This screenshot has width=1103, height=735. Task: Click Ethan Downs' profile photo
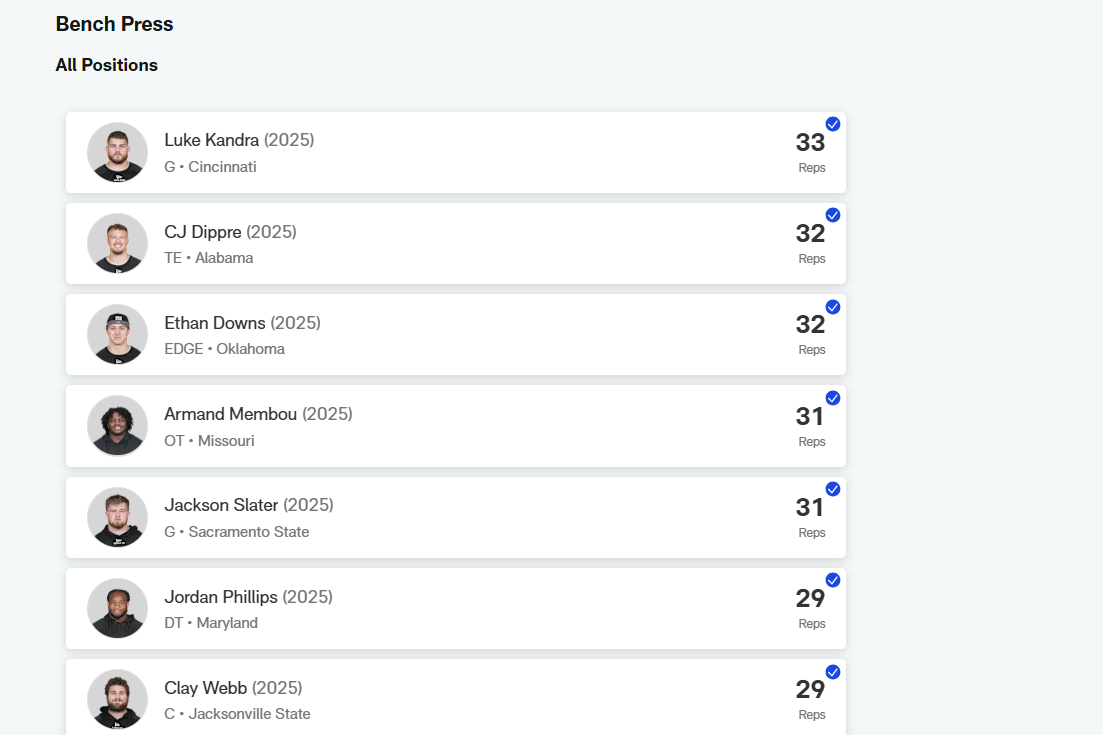[x=117, y=334]
